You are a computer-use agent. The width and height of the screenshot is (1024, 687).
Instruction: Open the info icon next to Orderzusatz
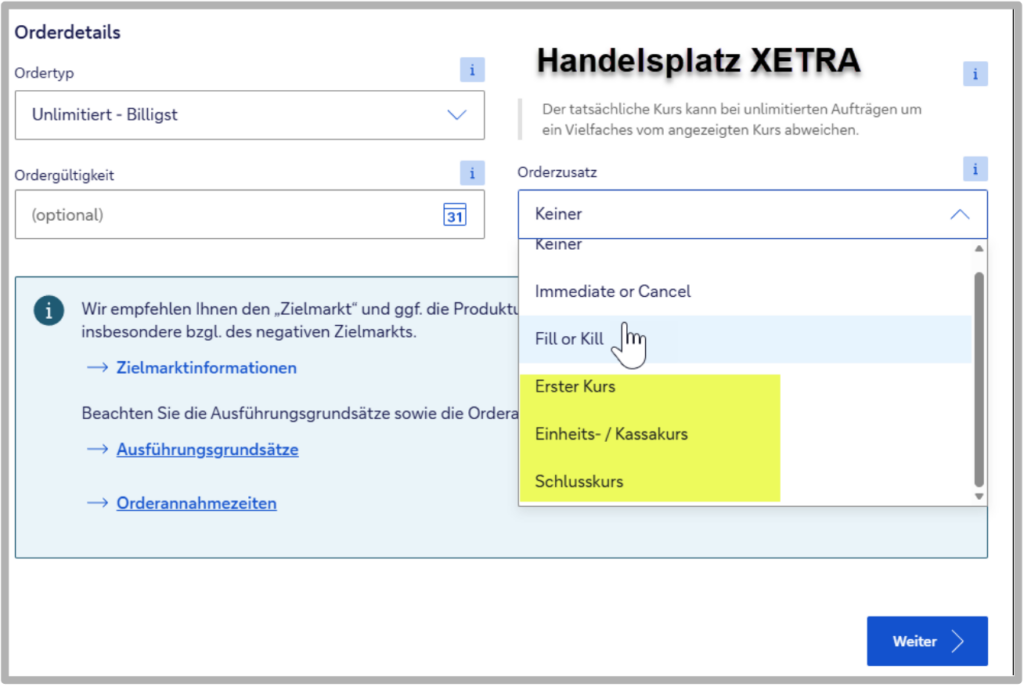974,169
